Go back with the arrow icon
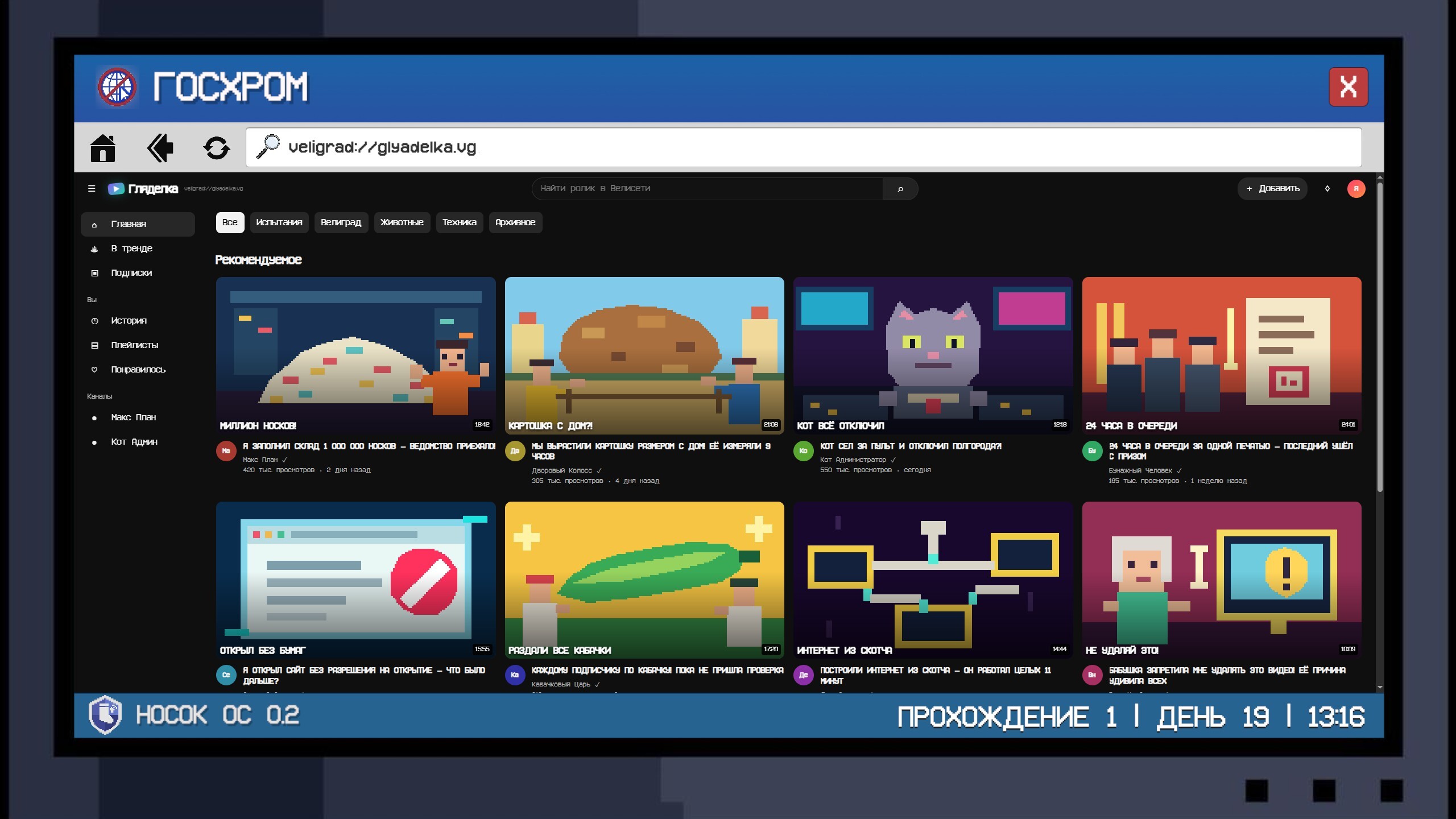 [x=160, y=148]
